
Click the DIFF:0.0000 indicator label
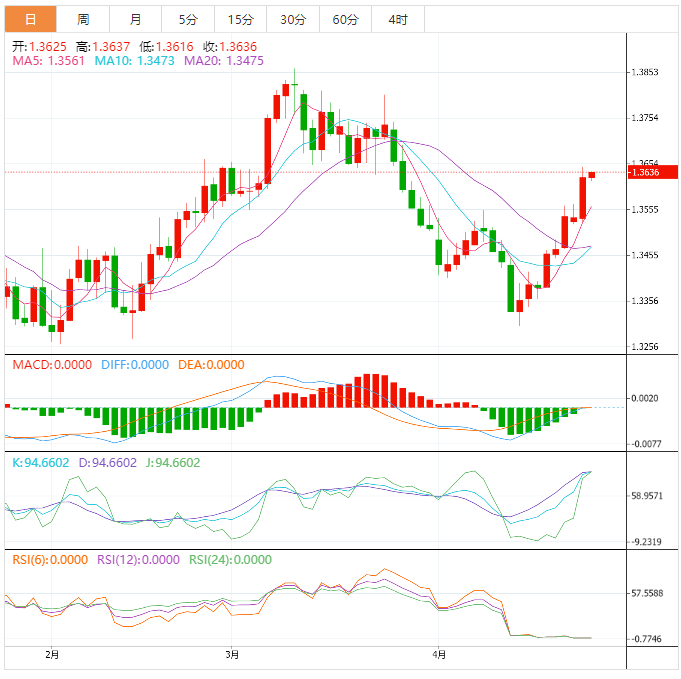(135, 364)
